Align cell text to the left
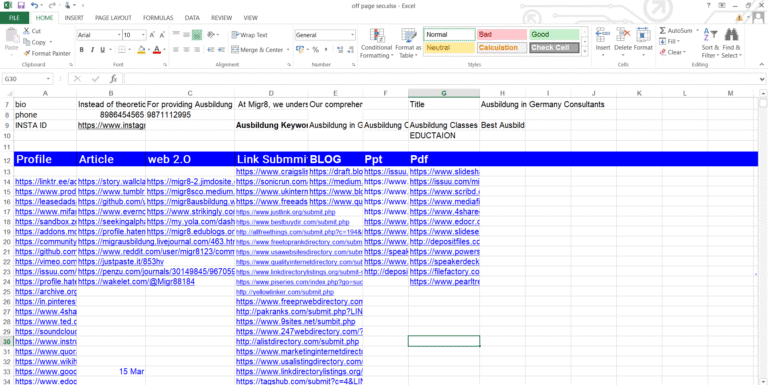 [175, 49]
